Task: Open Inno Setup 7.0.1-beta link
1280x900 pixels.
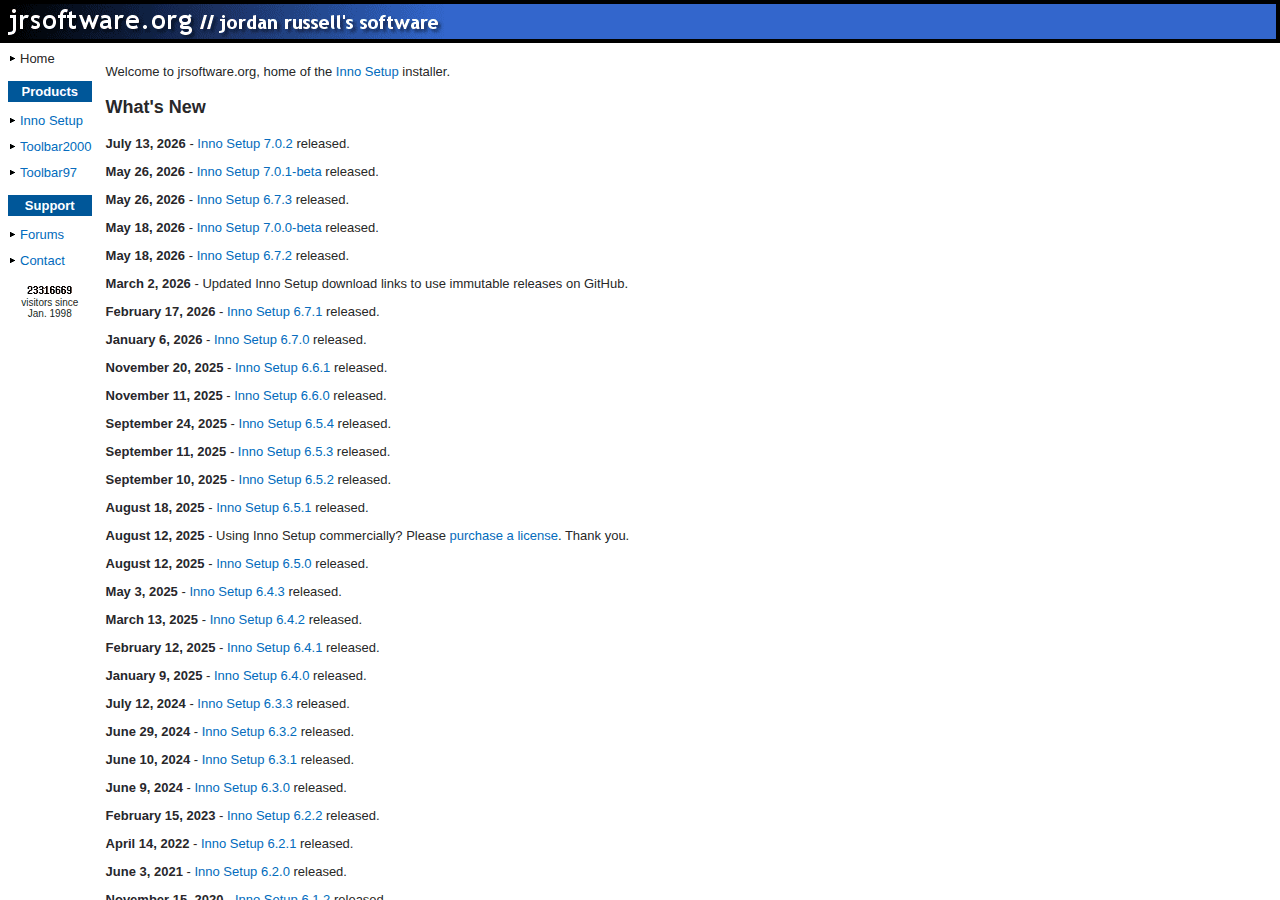Action: click(259, 172)
